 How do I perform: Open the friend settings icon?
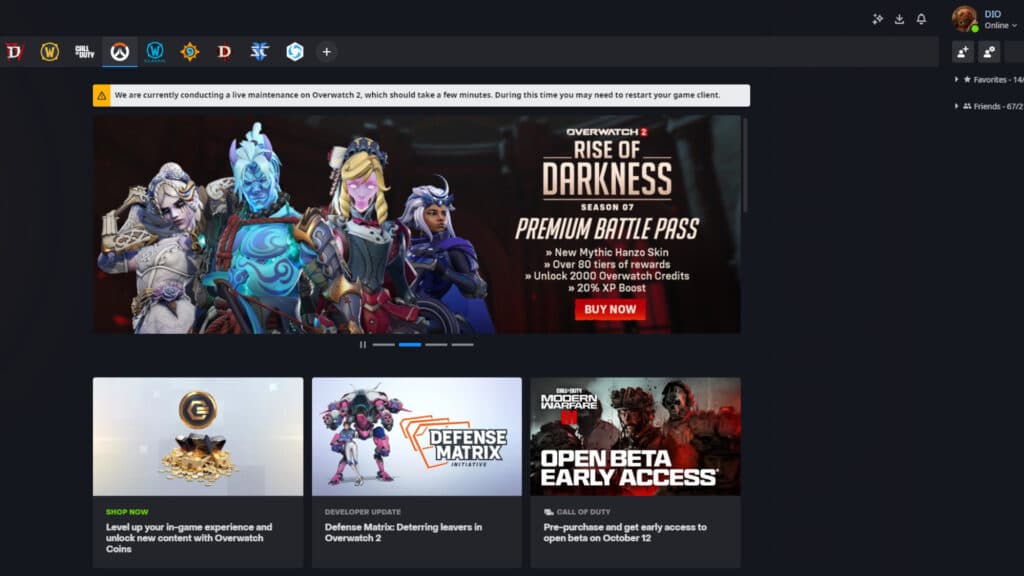point(989,52)
